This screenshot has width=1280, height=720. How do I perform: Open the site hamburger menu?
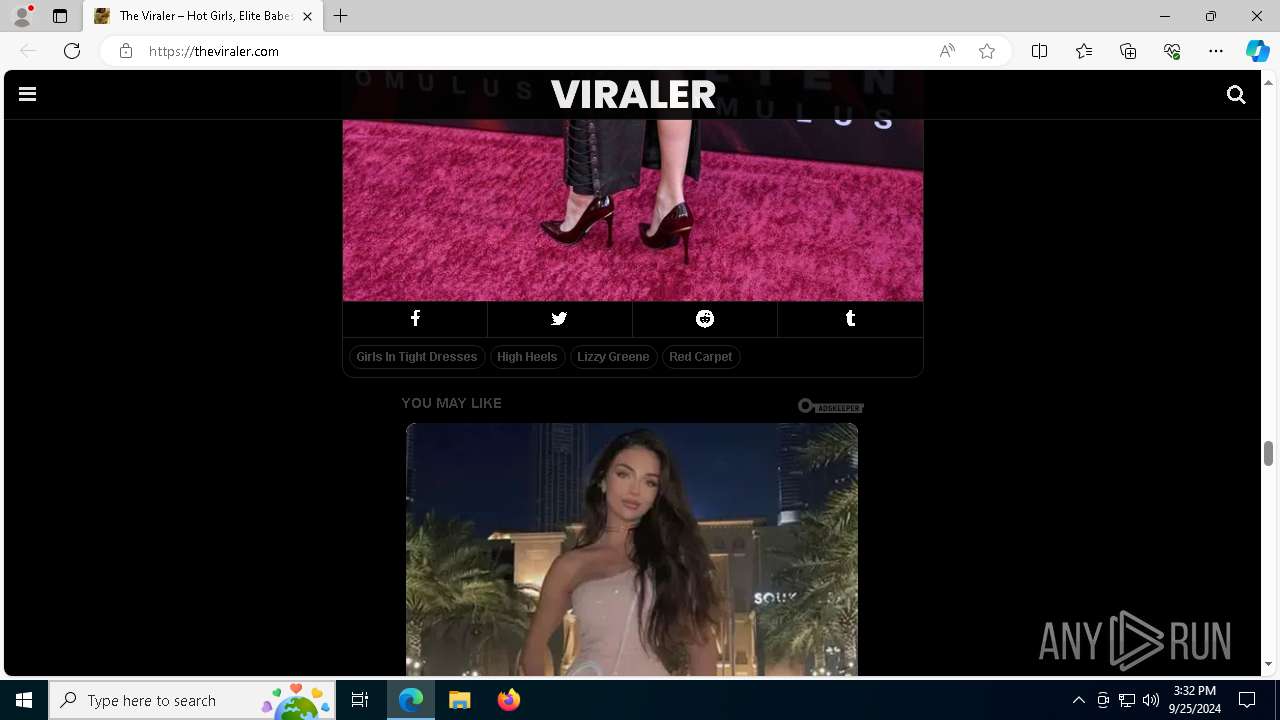(27, 94)
